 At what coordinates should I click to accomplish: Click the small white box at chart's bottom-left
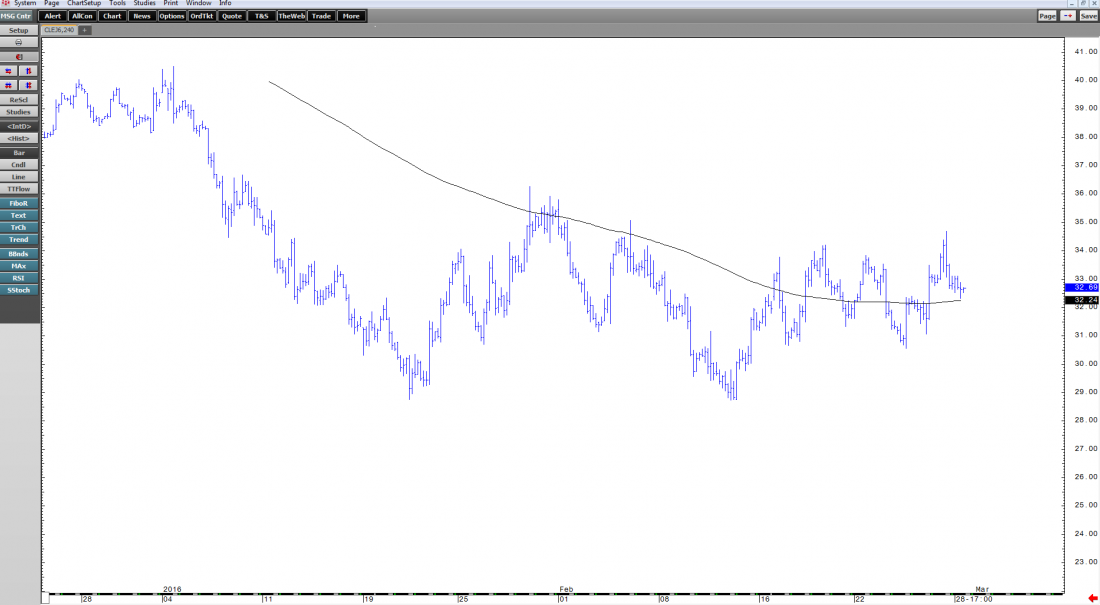46,598
